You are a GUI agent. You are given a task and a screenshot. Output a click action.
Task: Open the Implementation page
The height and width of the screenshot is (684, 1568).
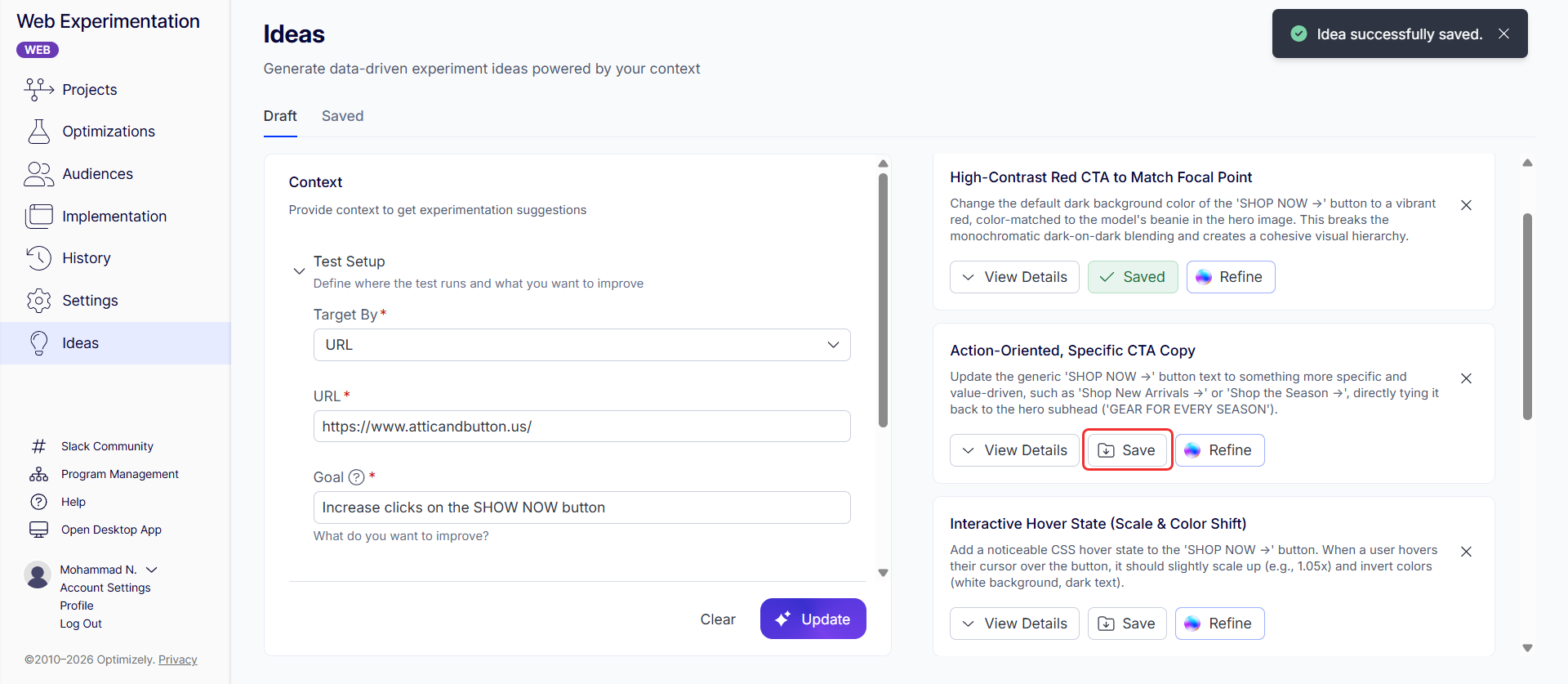click(114, 217)
